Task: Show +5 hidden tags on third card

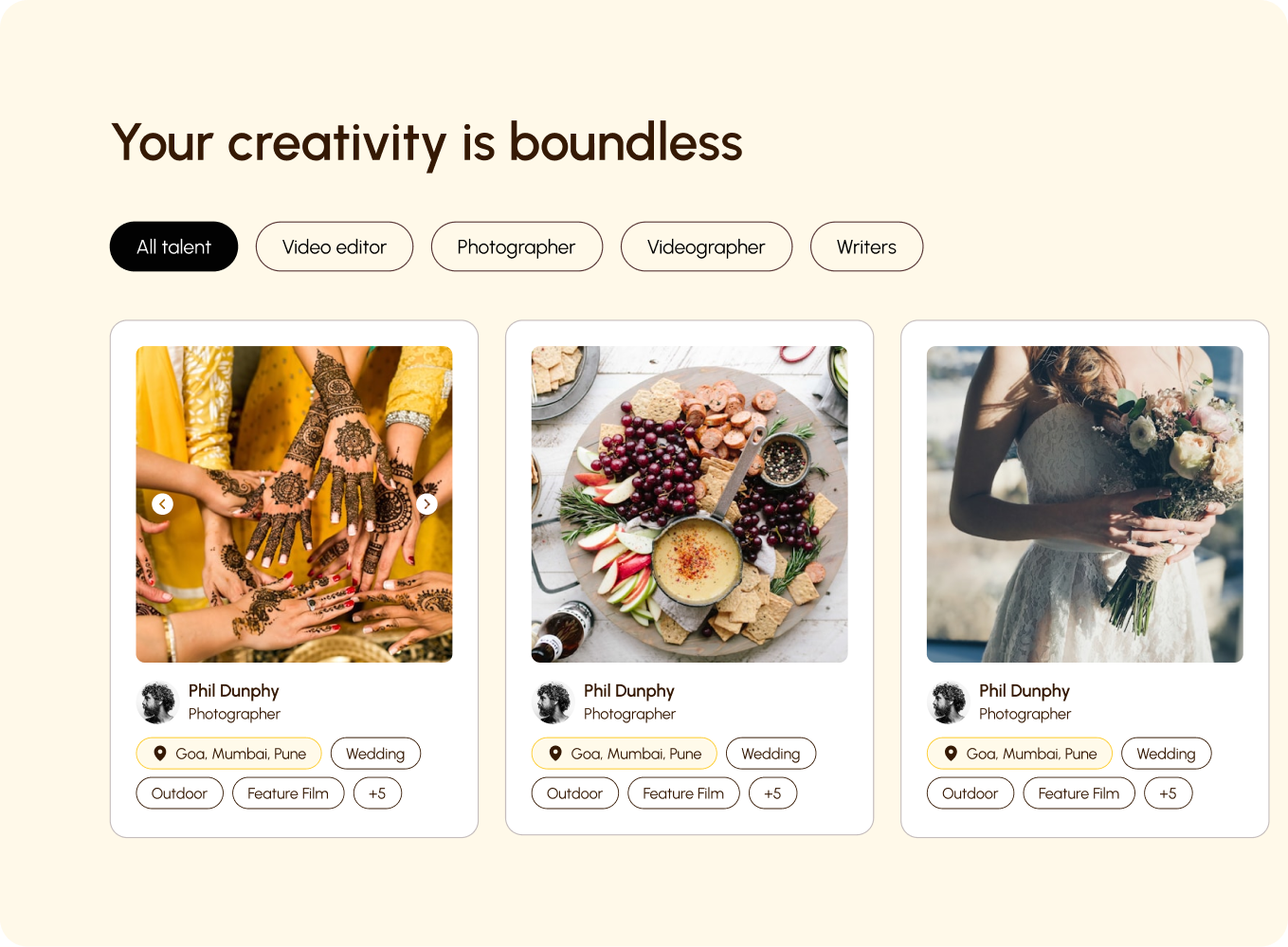Action: coord(1168,793)
